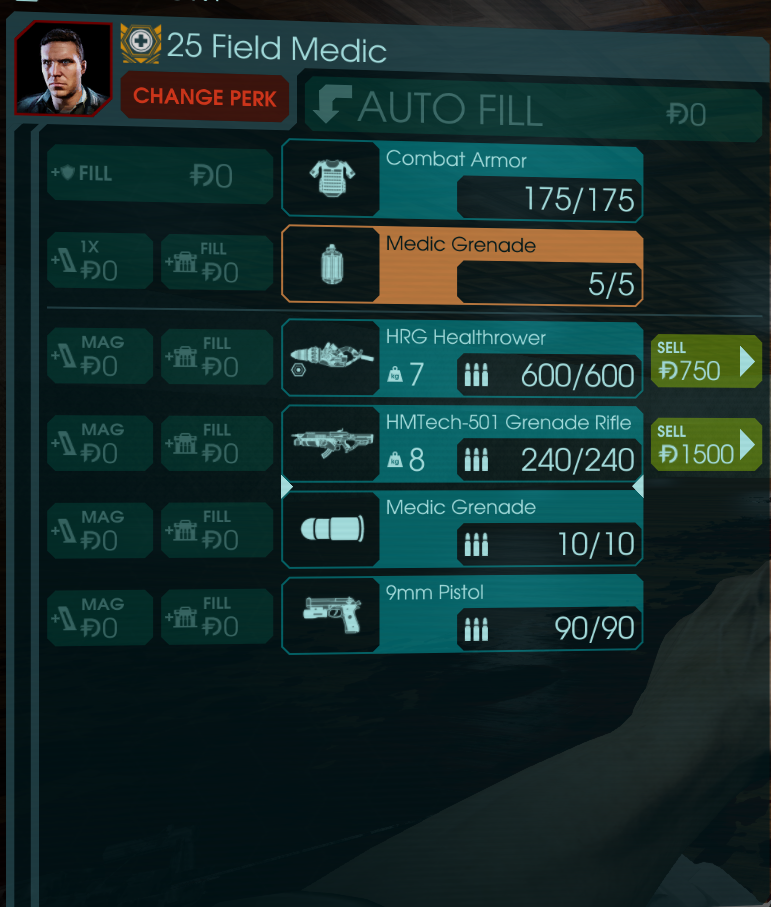Click the Combat Armor vest icon

(x=332, y=178)
